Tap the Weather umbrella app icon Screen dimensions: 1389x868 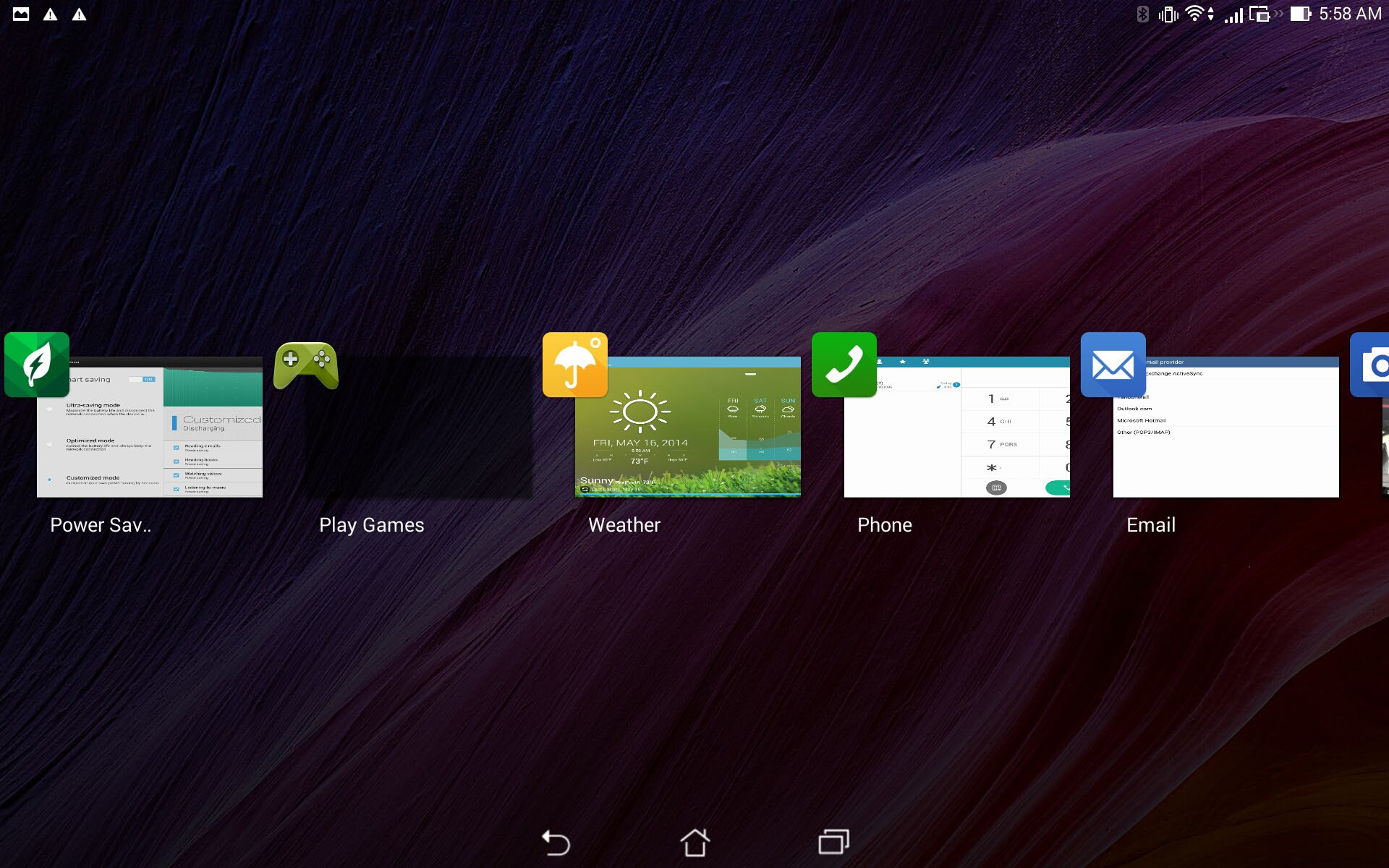pyautogui.click(x=575, y=365)
